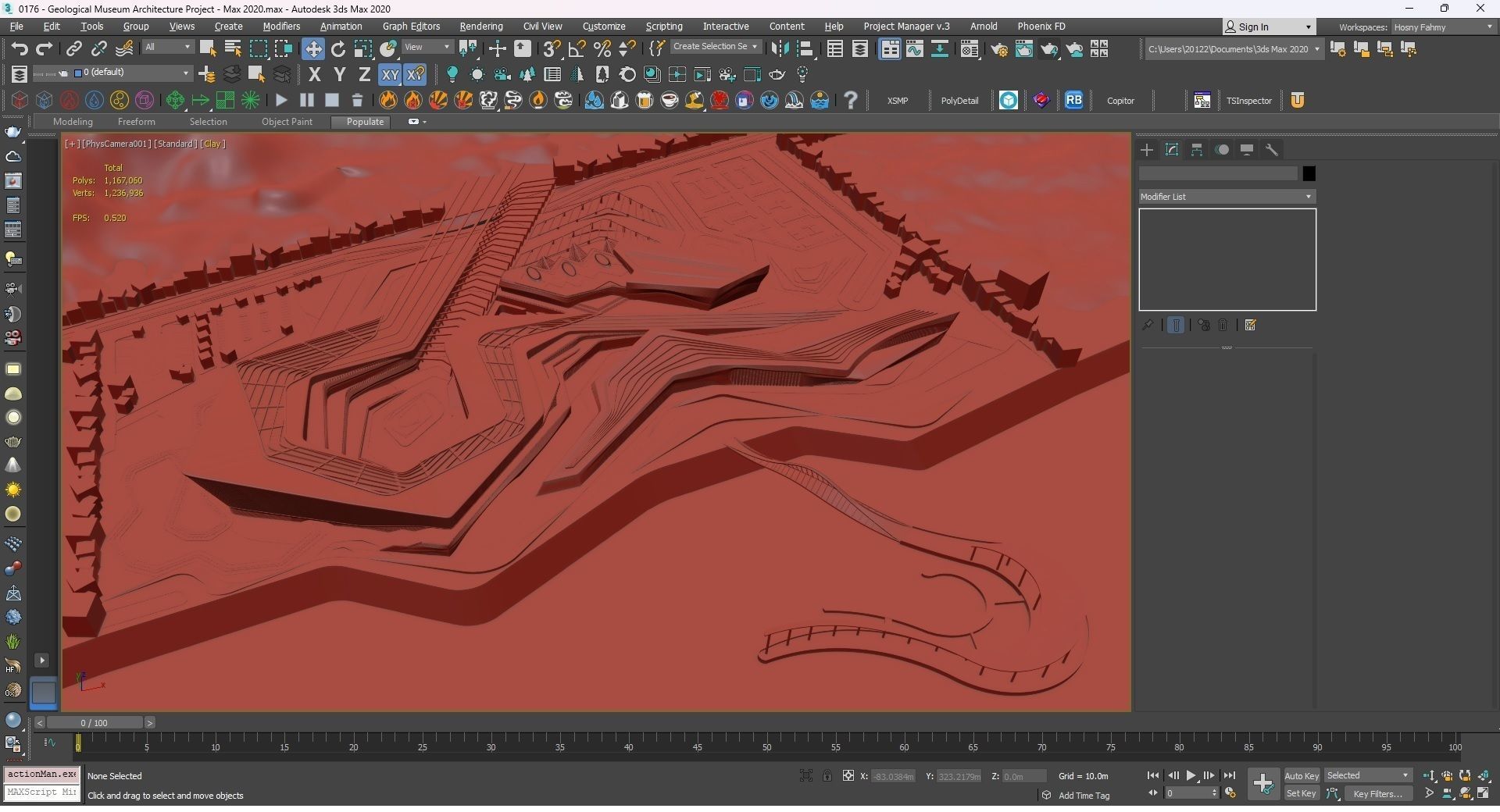The width and height of the screenshot is (1500, 812).
Task: Open Create Selection Set dropdown
Action: tap(715, 47)
